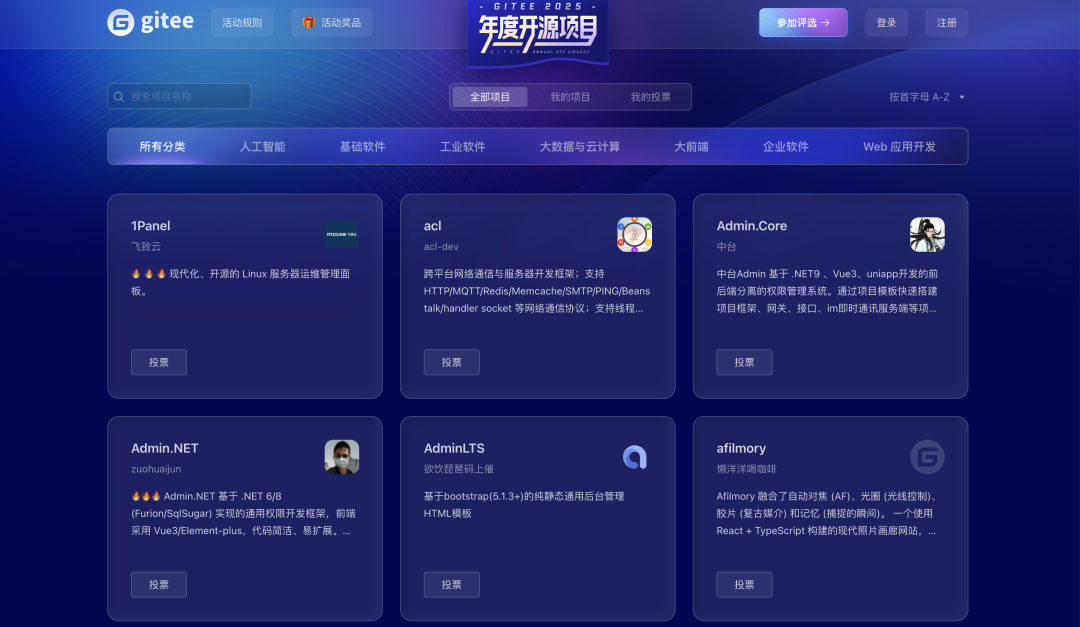Image resolution: width=1080 pixels, height=627 pixels.
Task: Click the 1Panel description about Linux 服务器运维
Action: click(x=240, y=282)
